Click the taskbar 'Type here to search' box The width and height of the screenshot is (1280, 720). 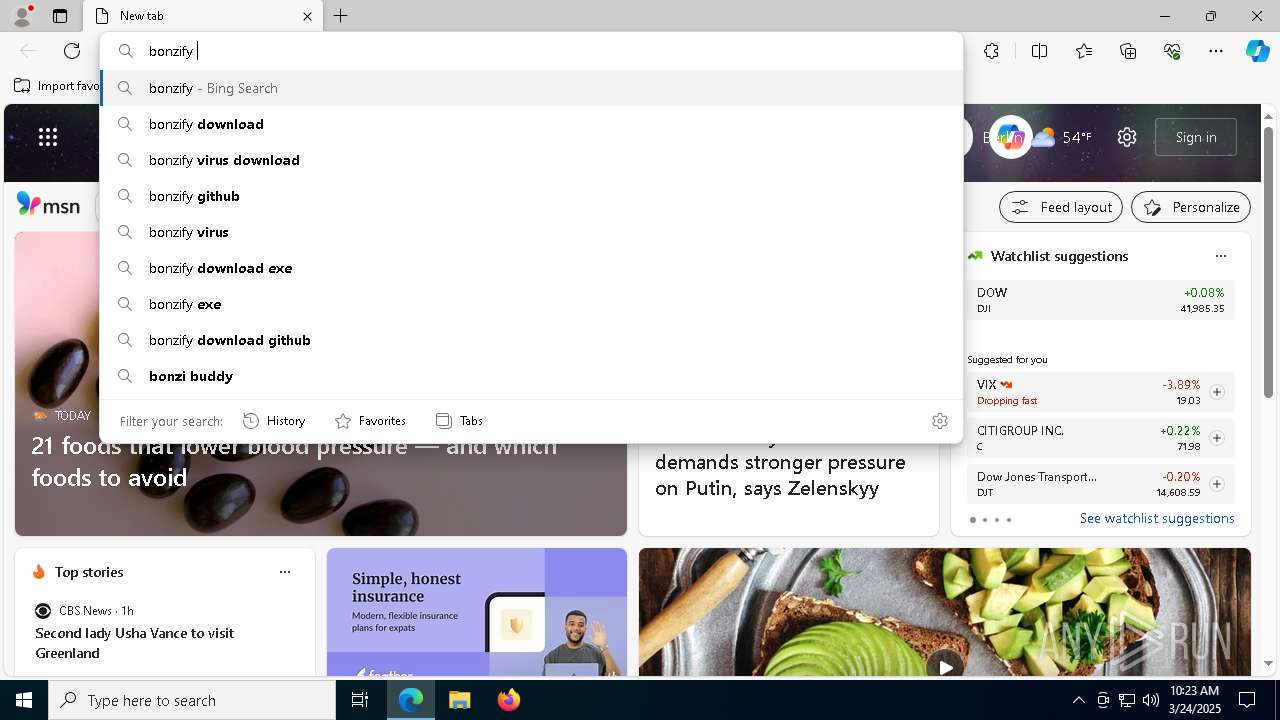tap(192, 700)
